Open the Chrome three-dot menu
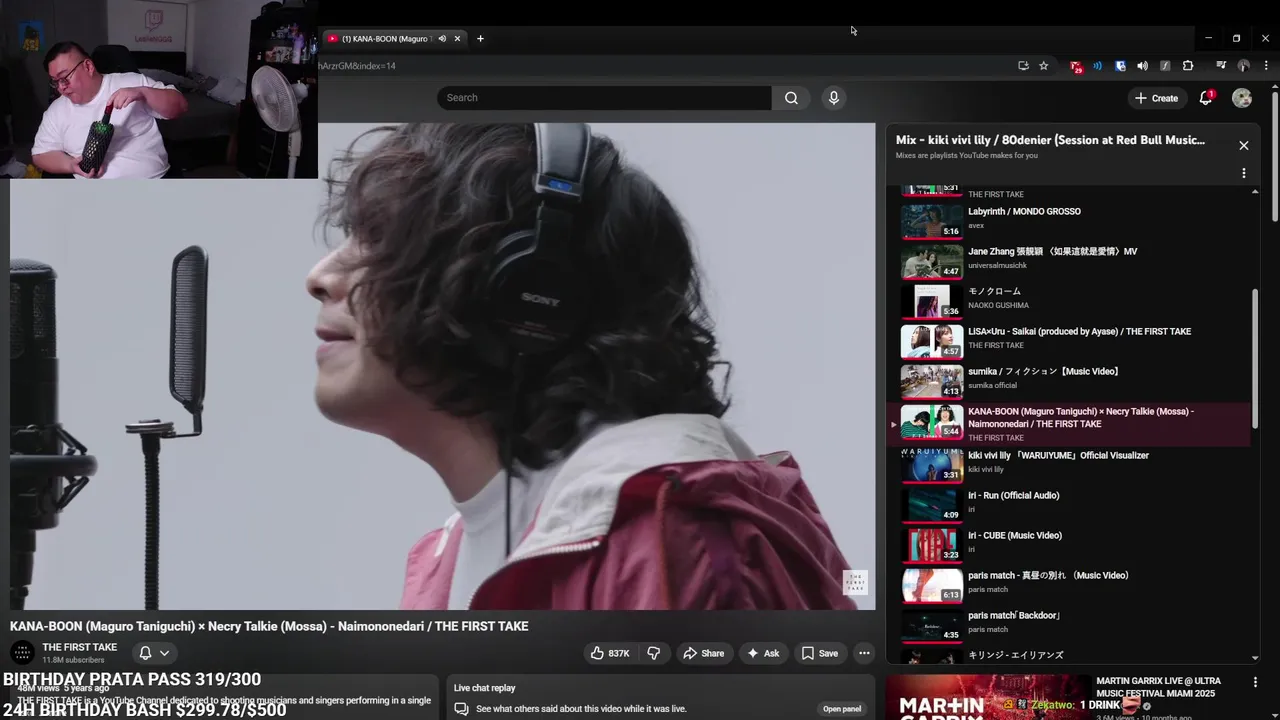This screenshot has width=1280, height=720. click(x=1266, y=66)
